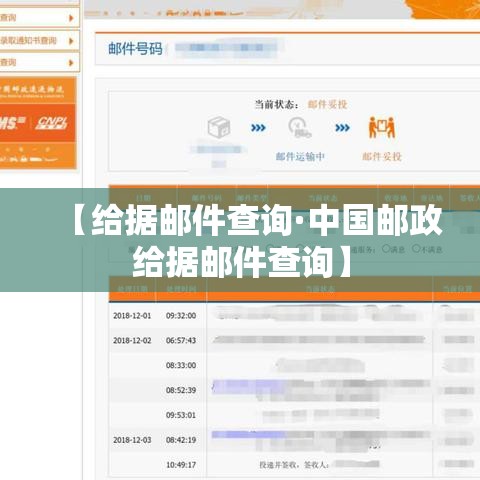The height and width of the screenshot is (480, 480).
Task: Click the CNPL logo in sidebar banner
Action: pyautogui.click(x=52, y=123)
